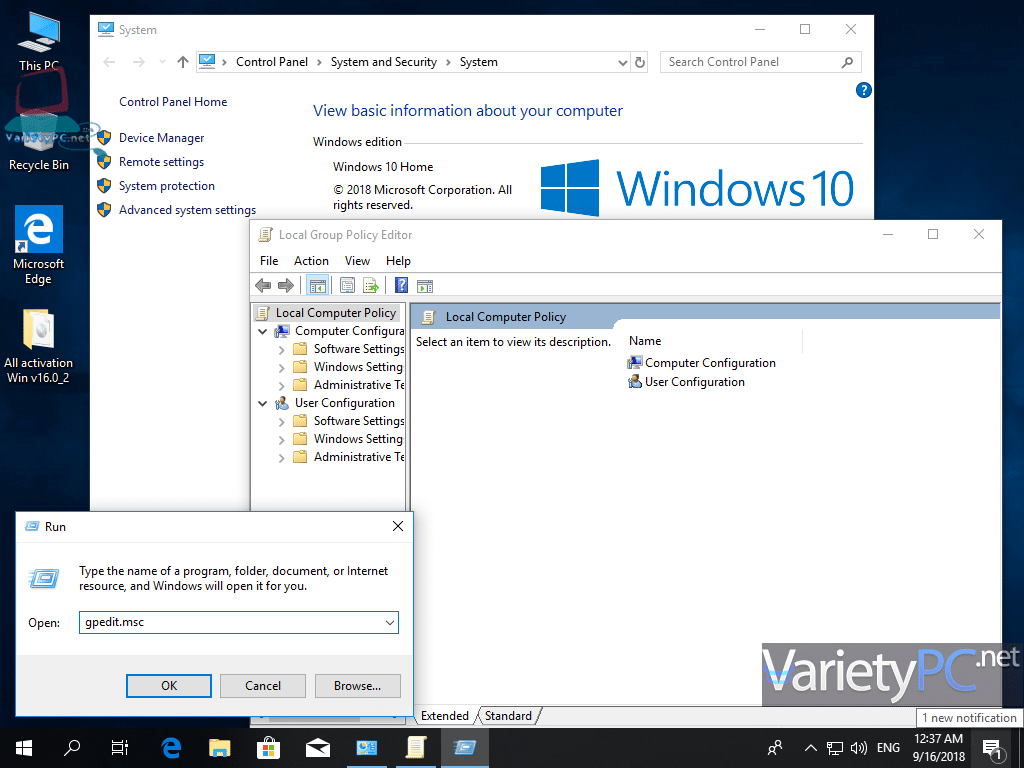This screenshot has height=768, width=1024.
Task: Expand Software Settings under User Configuration
Action: [x=281, y=422]
